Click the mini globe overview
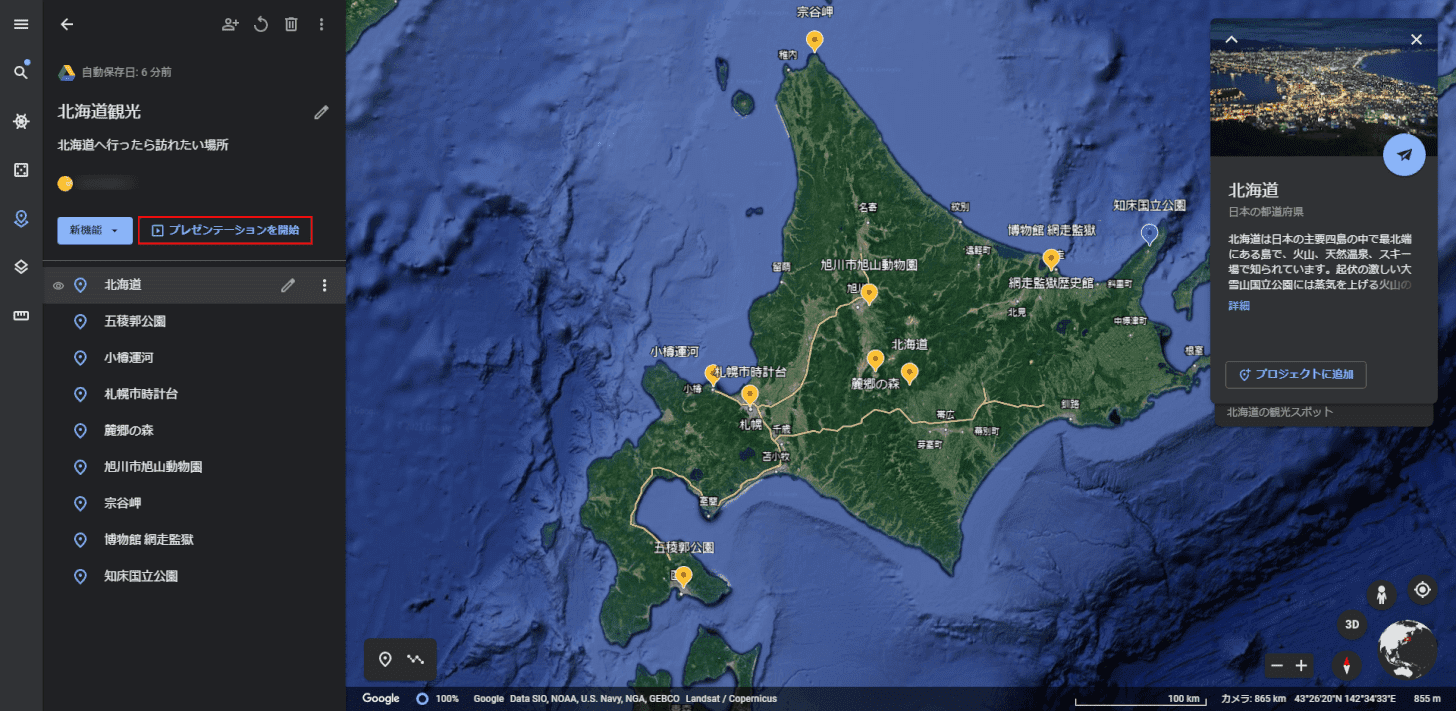Viewport: 1456px width, 711px height. point(1407,649)
